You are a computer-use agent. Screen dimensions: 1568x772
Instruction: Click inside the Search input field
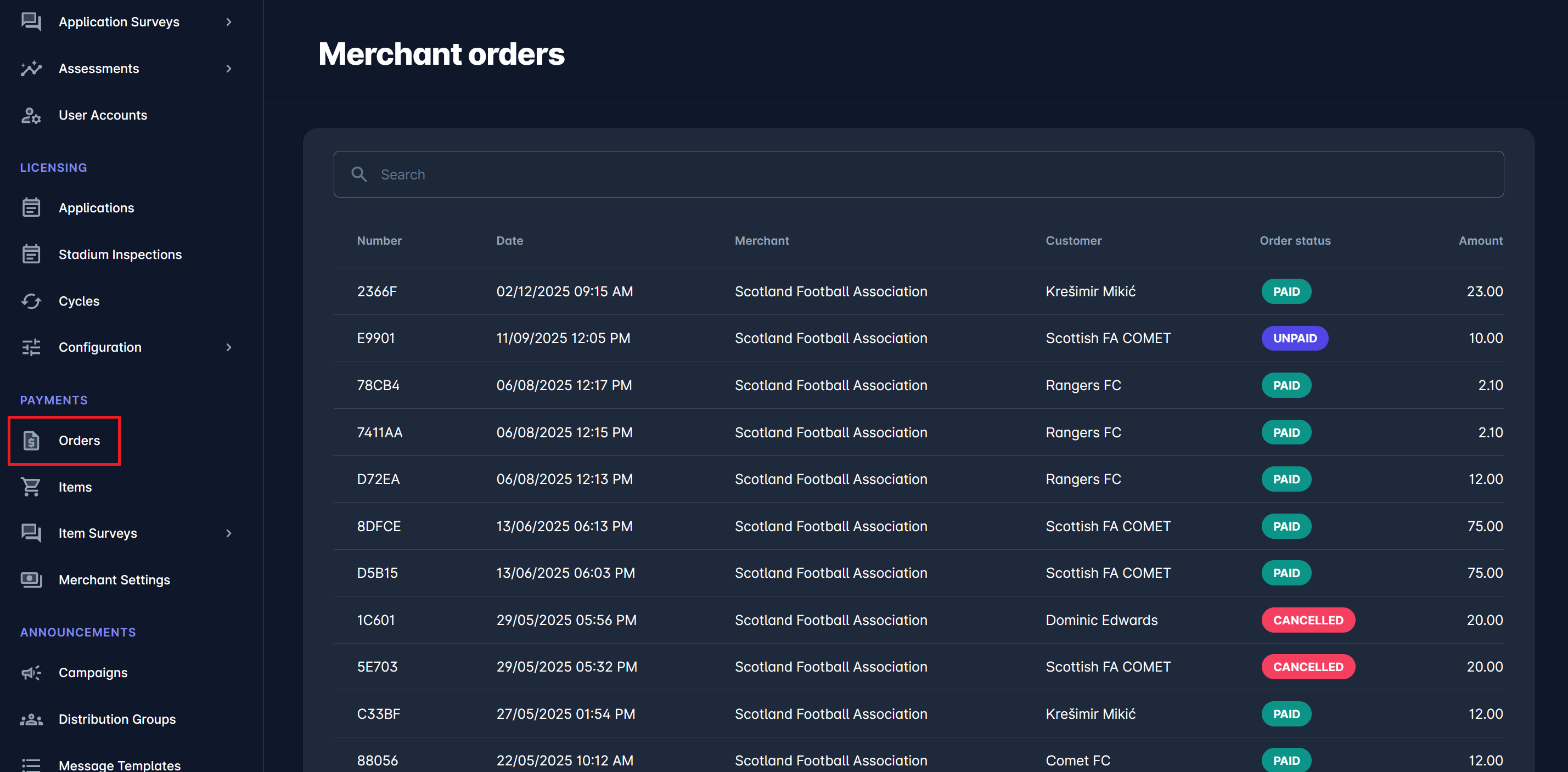tap(730, 174)
